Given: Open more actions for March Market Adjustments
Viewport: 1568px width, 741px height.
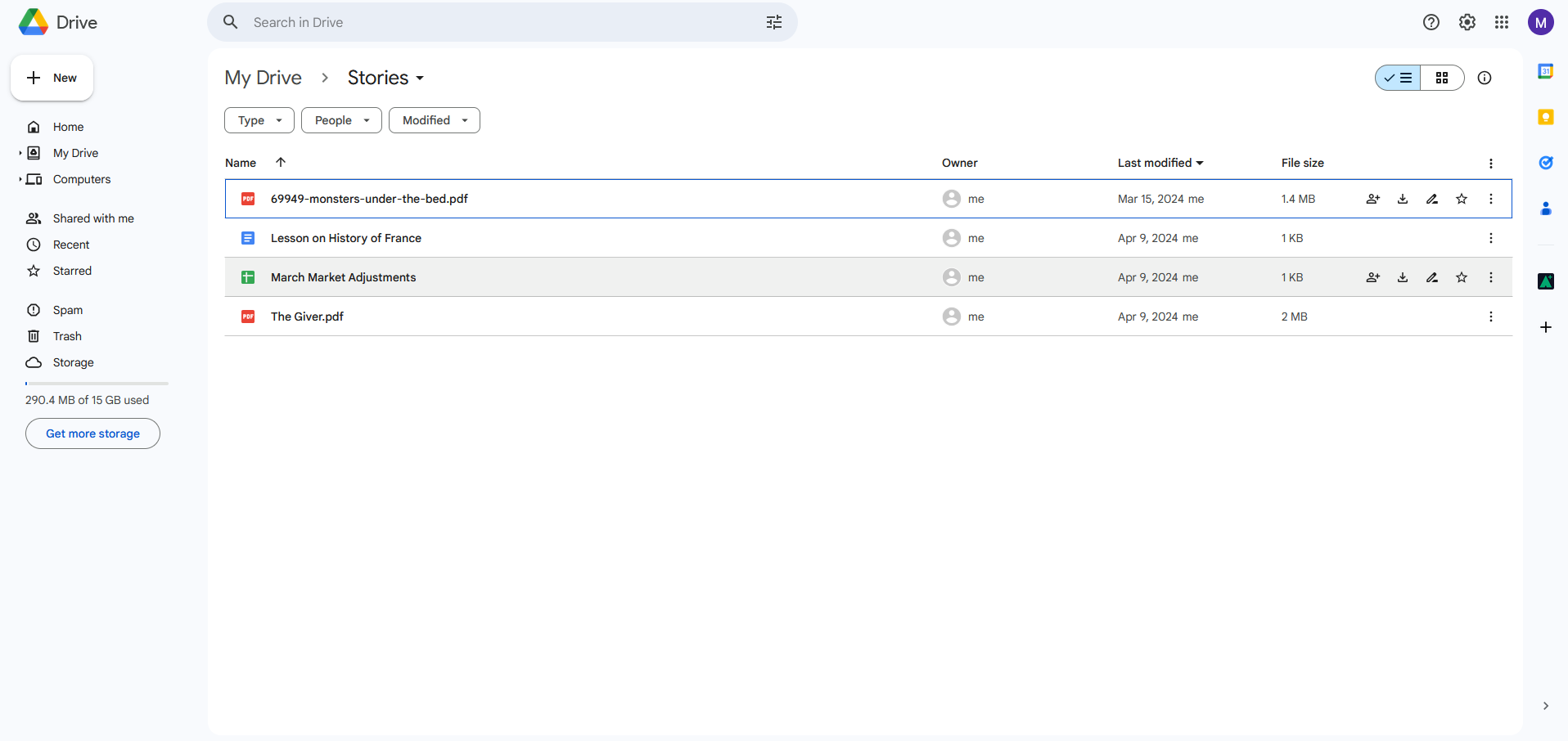Looking at the screenshot, I should (1491, 277).
